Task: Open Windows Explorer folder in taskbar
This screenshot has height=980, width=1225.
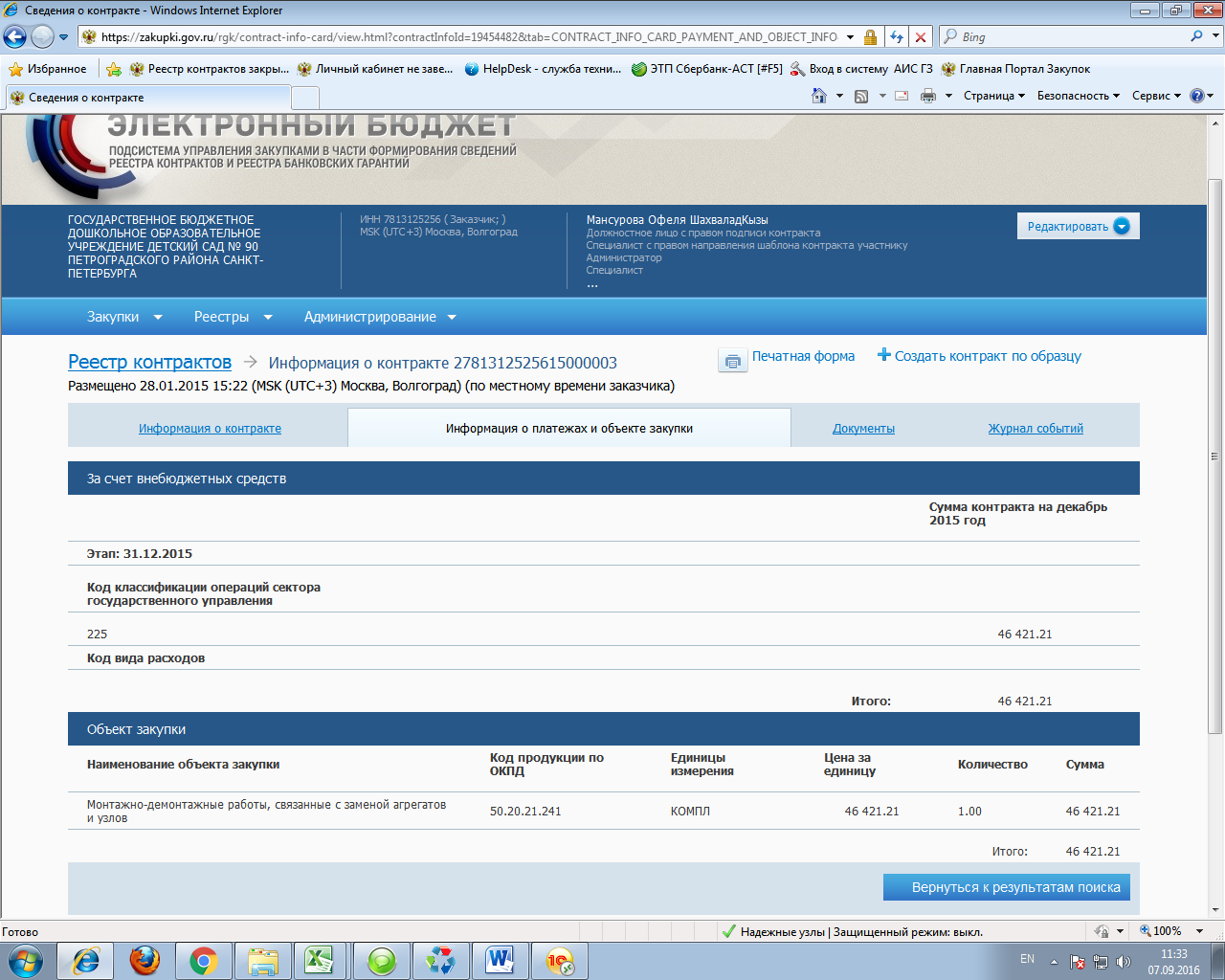Action: coord(263,961)
